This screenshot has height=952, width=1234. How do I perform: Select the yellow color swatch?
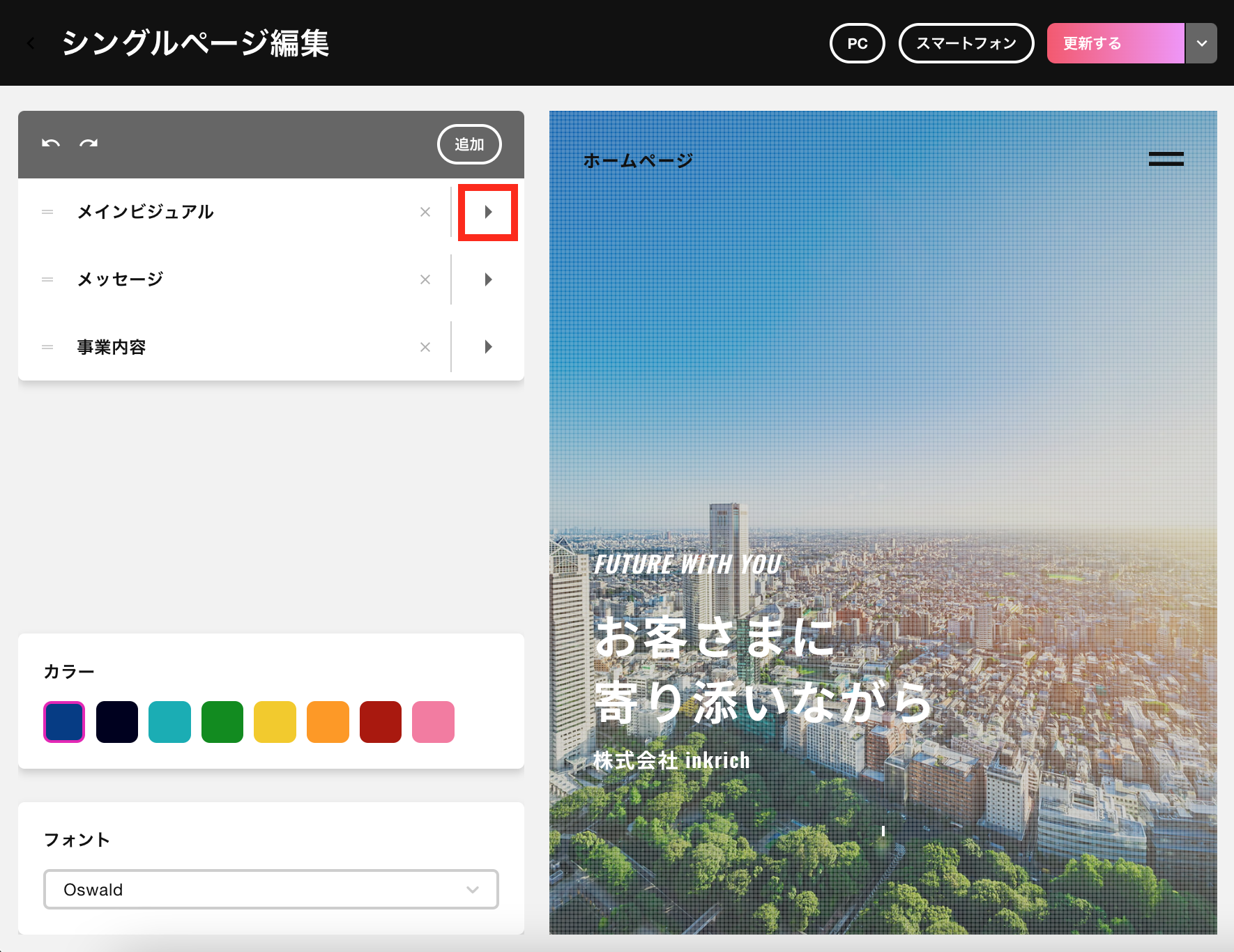click(275, 722)
